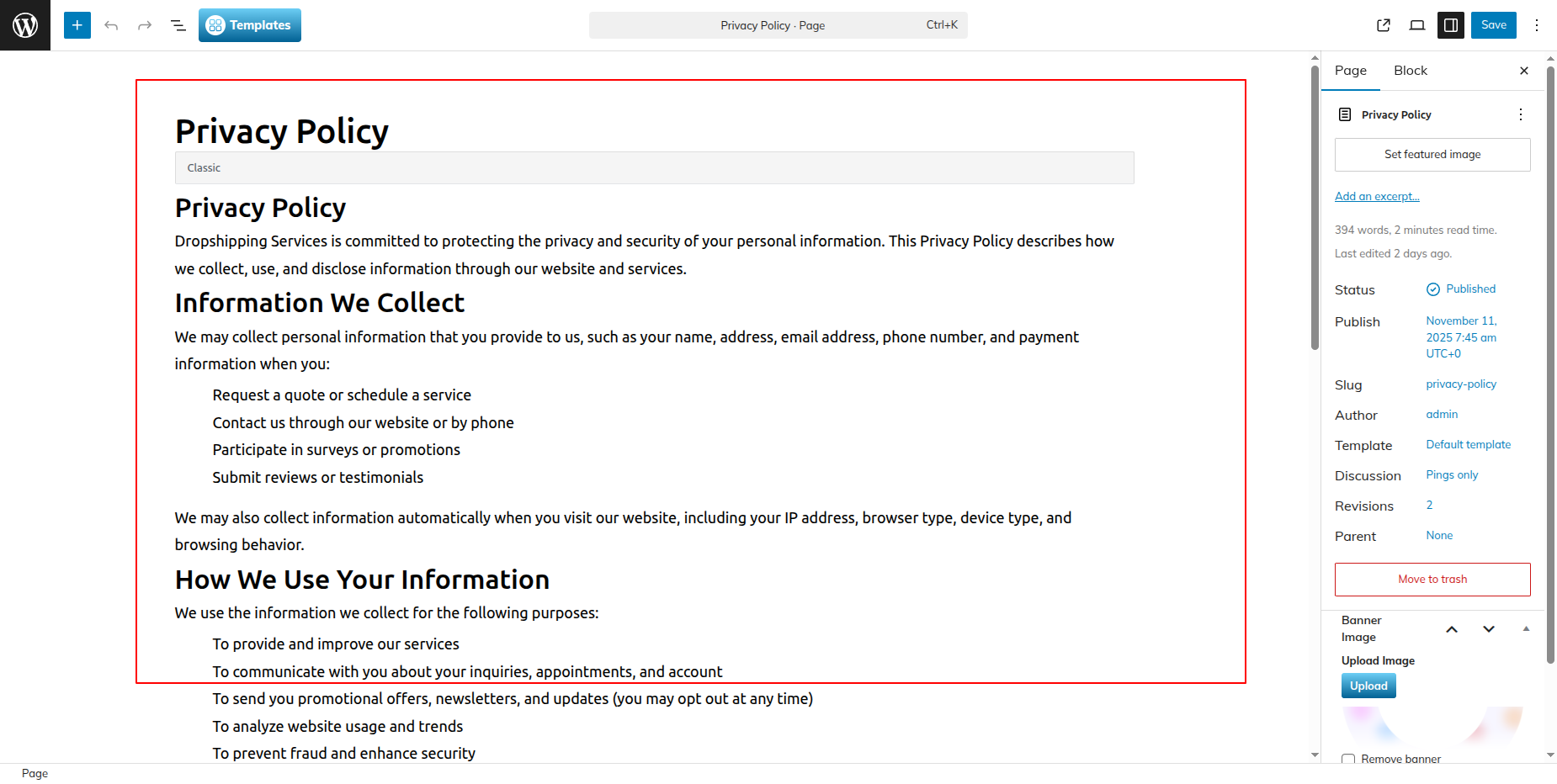
Task: Open the top-right Options menu
Action: (1537, 25)
